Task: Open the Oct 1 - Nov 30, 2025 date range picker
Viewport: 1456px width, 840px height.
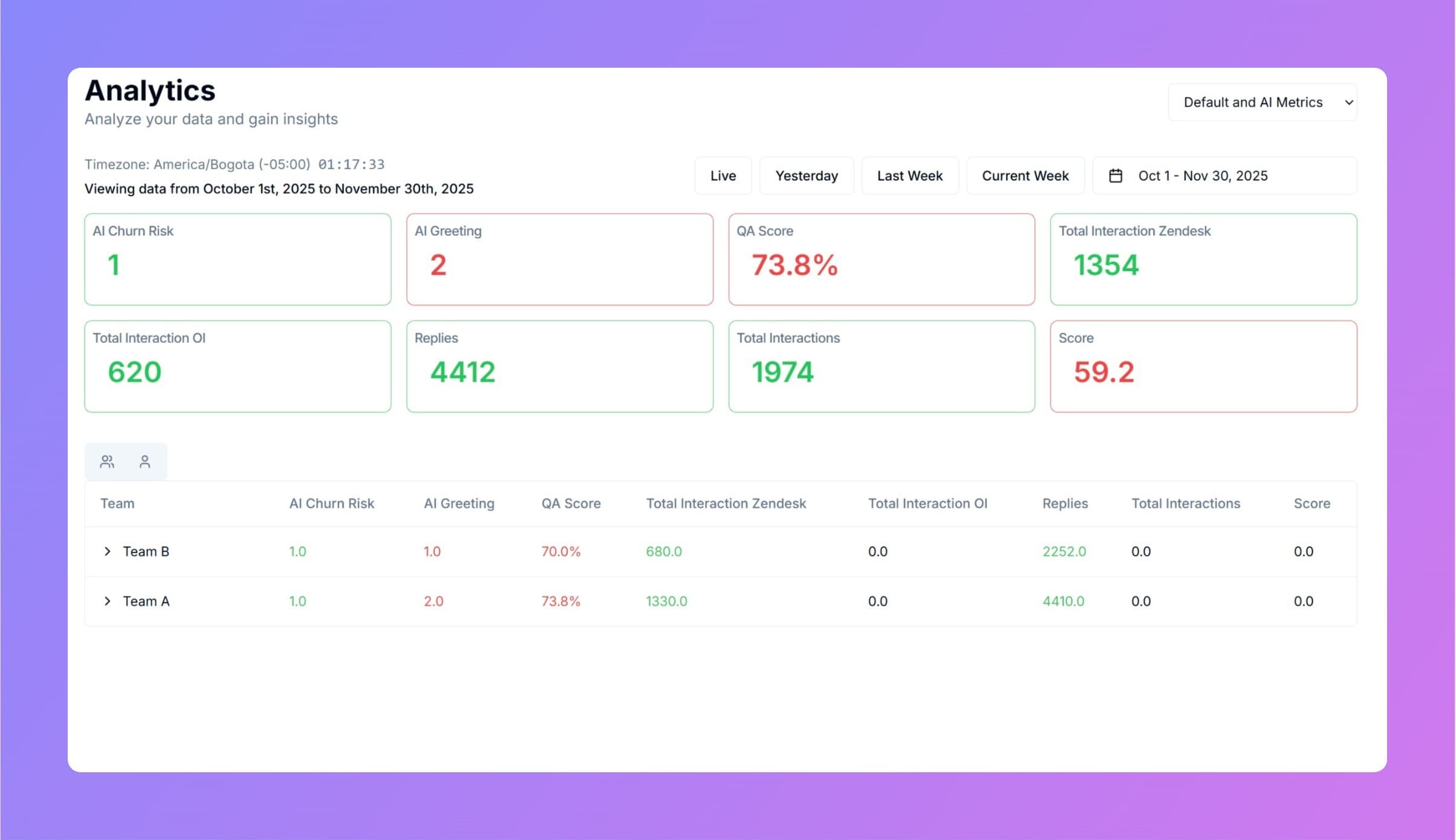Action: click(1203, 175)
